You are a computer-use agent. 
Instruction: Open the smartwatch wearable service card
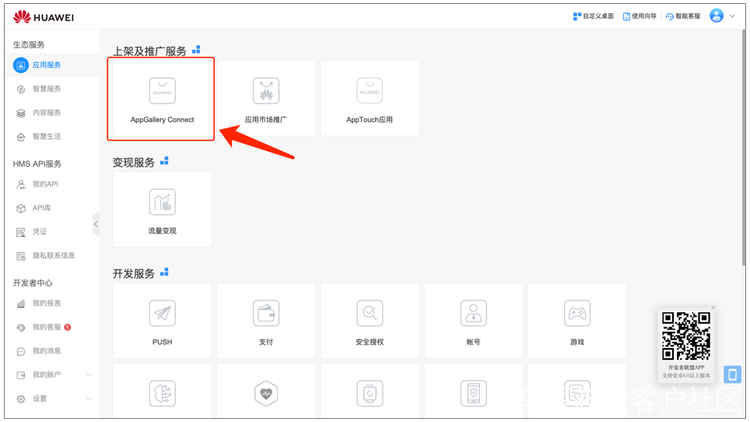point(370,391)
